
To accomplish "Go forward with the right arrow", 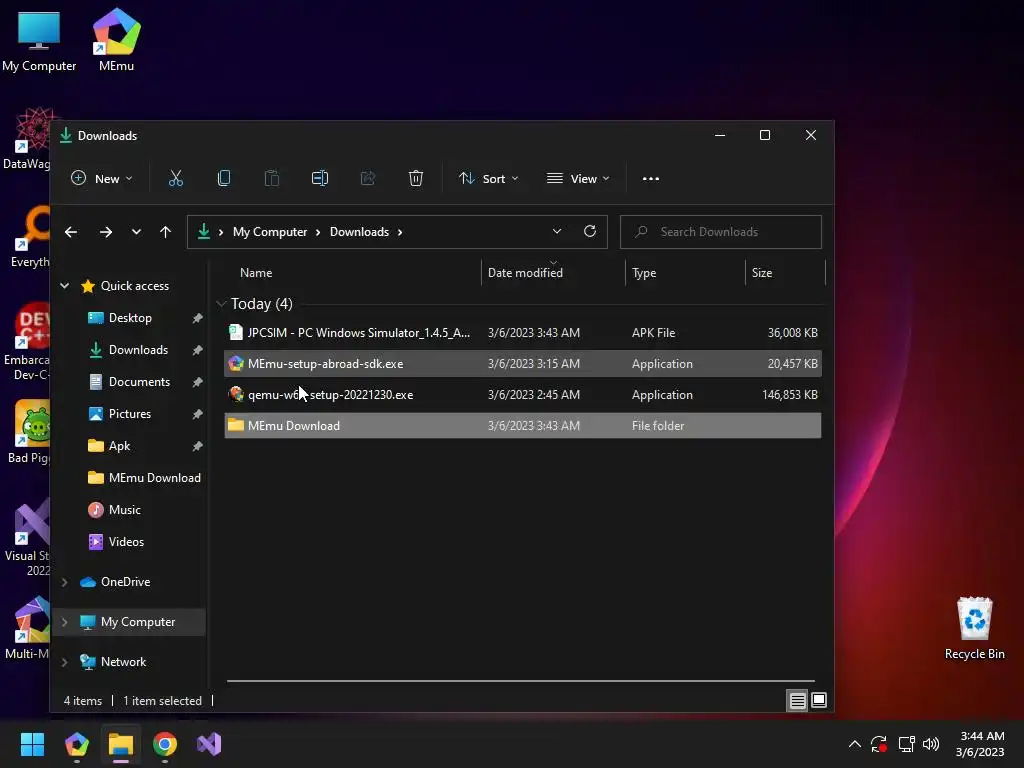I will tap(106, 232).
